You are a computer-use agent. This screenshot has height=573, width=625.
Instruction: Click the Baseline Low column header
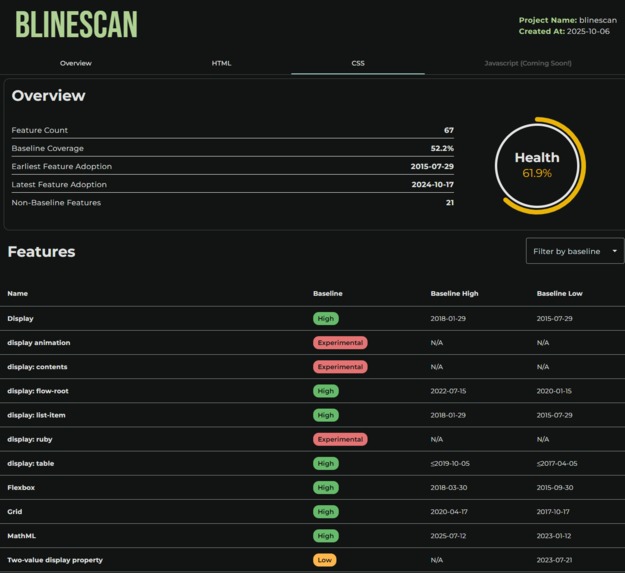click(x=560, y=293)
